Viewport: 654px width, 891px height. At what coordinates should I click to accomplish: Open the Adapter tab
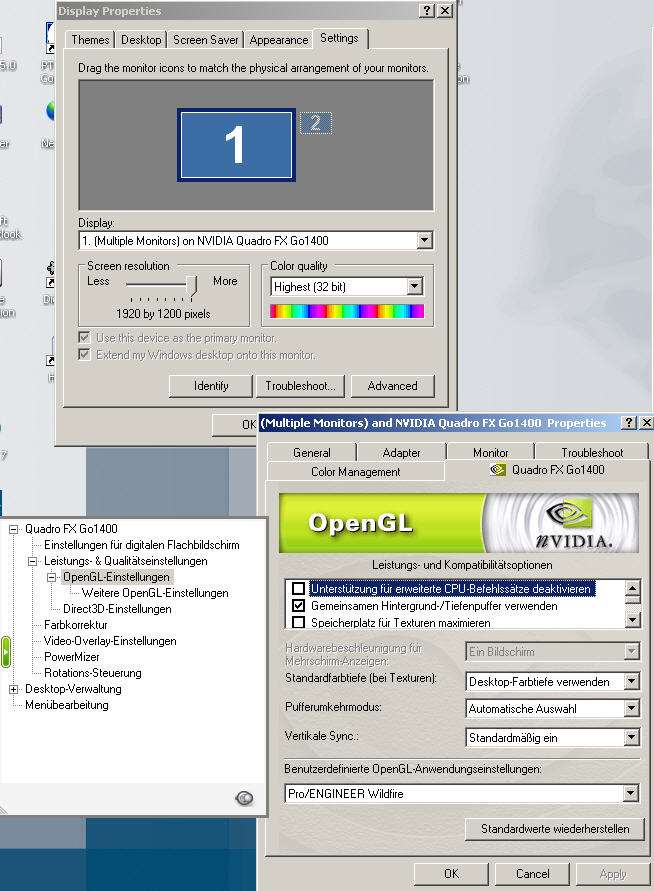coord(401,452)
